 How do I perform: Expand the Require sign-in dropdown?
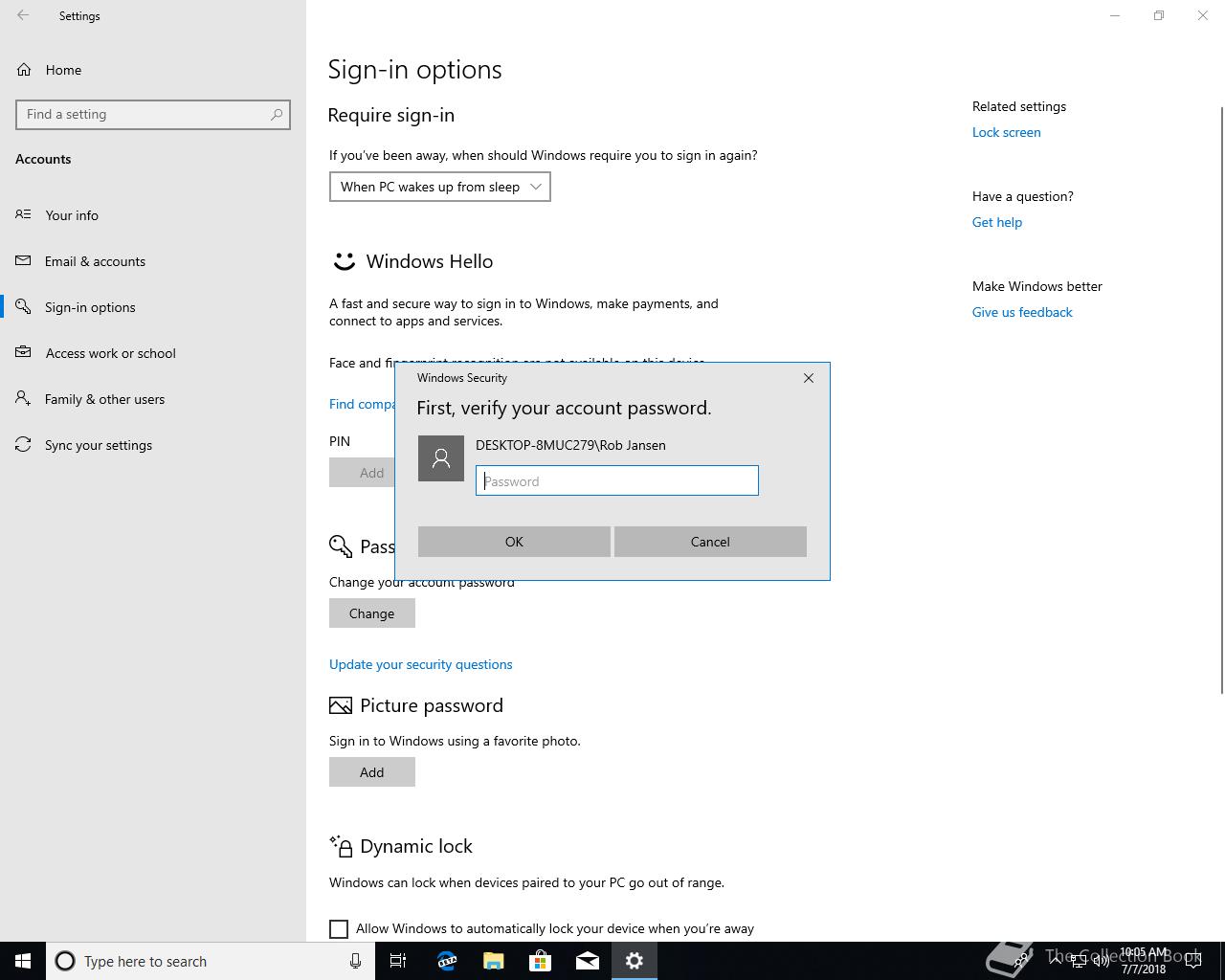click(440, 187)
